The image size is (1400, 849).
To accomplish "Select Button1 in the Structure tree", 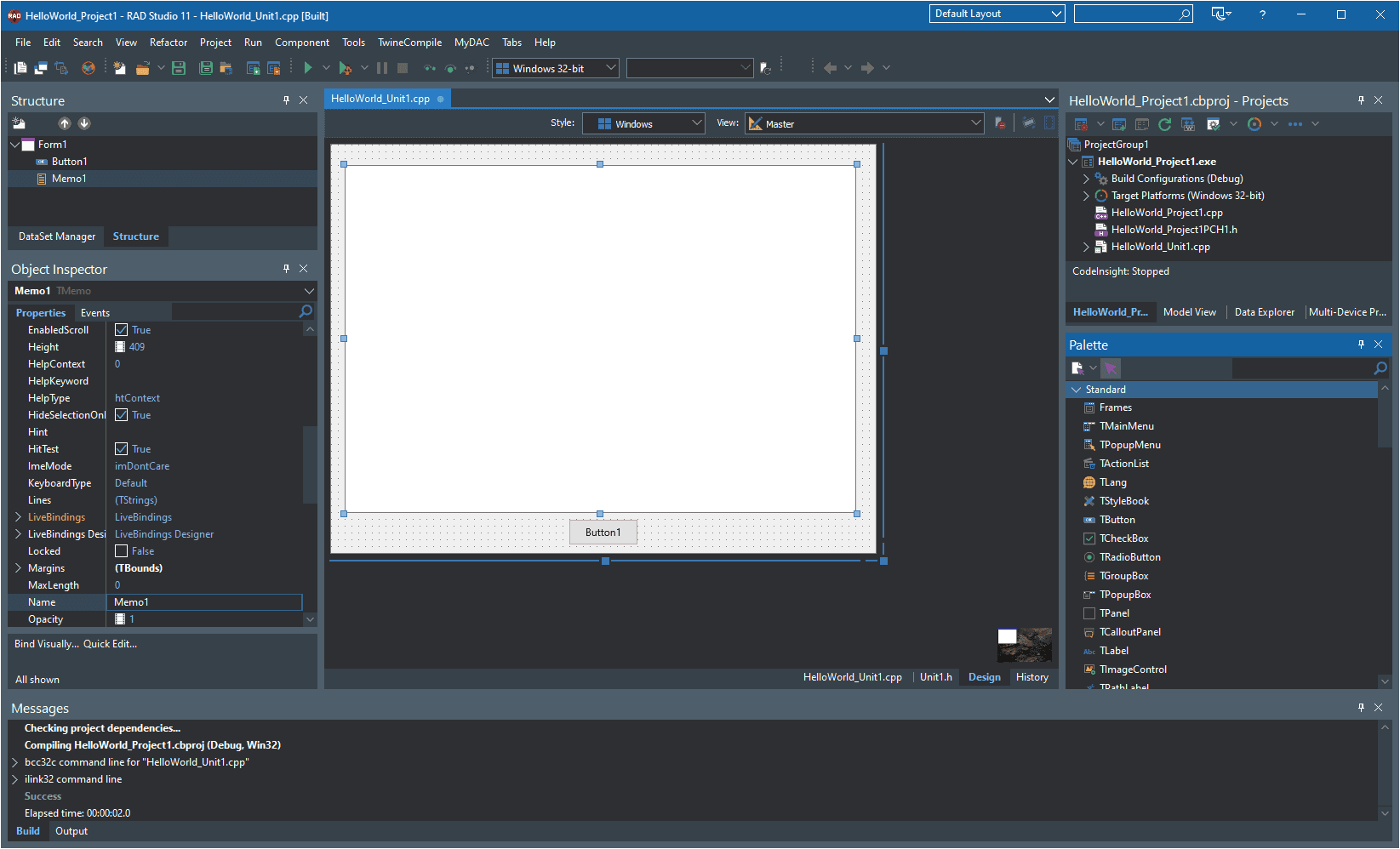I will 69,162.
